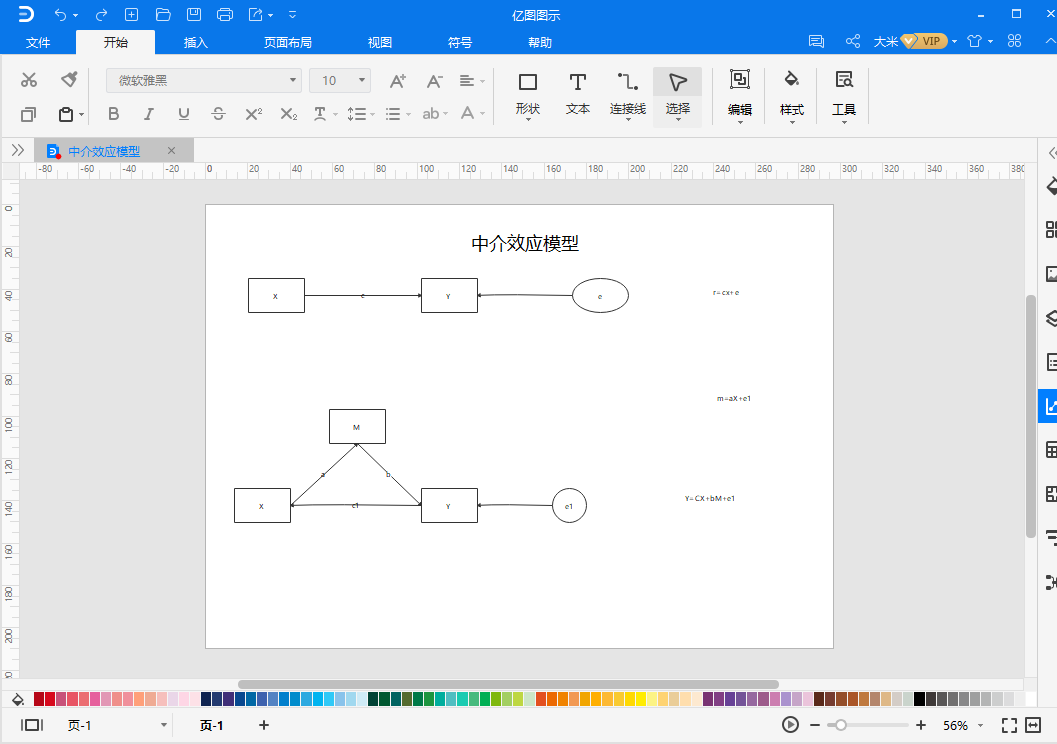Start presentation with play icon
The height and width of the screenshot is (744, 1057).
click(790, 725)
